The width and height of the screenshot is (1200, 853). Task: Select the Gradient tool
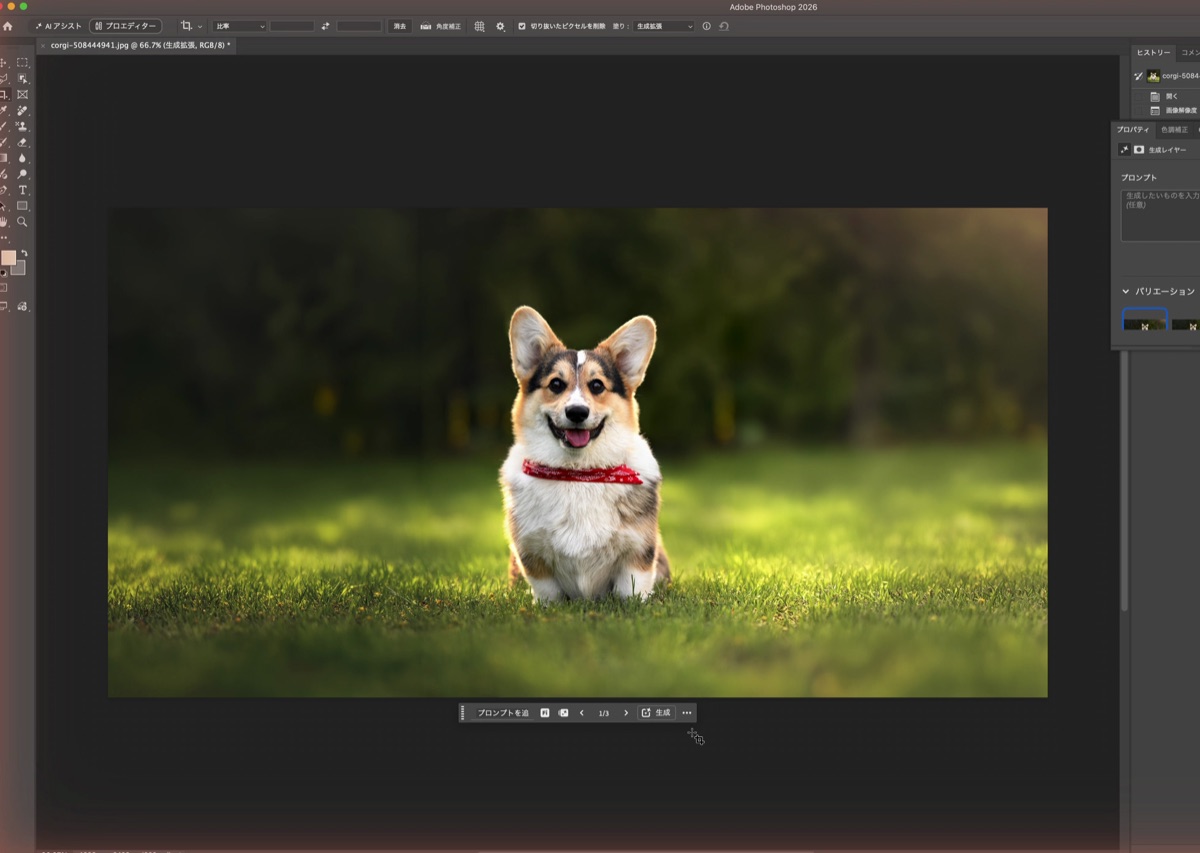[5, 158]
